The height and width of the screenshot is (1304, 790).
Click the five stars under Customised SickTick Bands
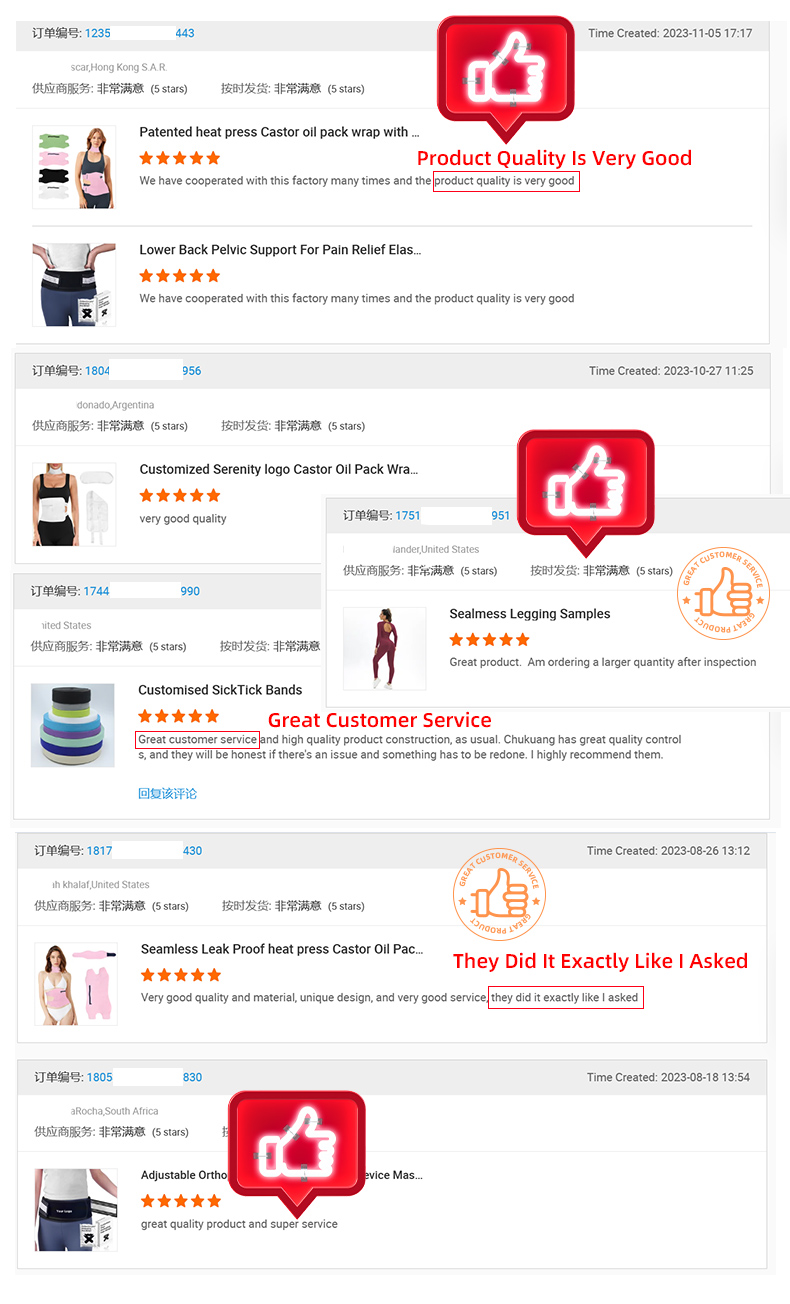point(178,715)
